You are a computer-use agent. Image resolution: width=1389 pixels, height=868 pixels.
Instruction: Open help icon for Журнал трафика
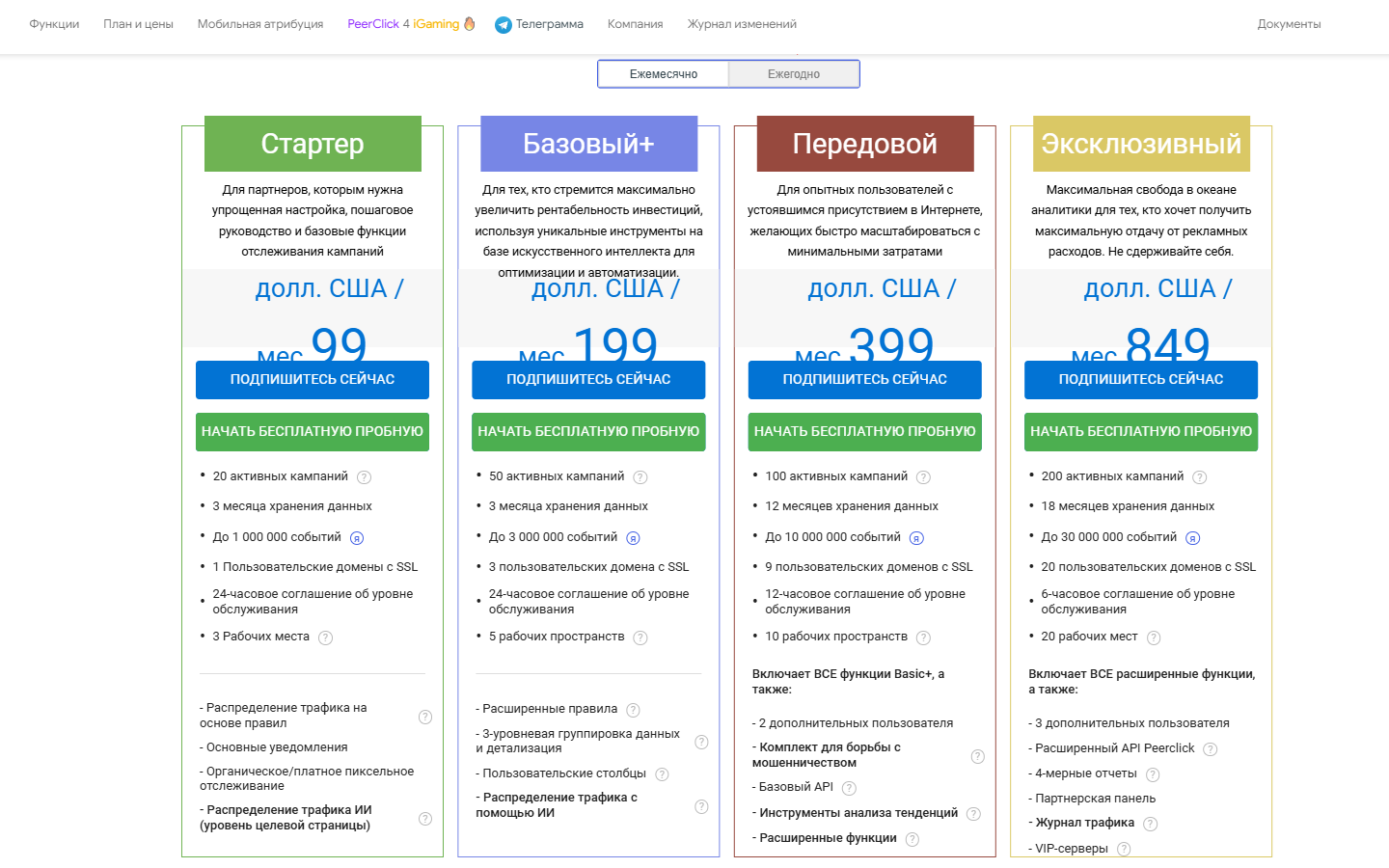[1150, 824]
